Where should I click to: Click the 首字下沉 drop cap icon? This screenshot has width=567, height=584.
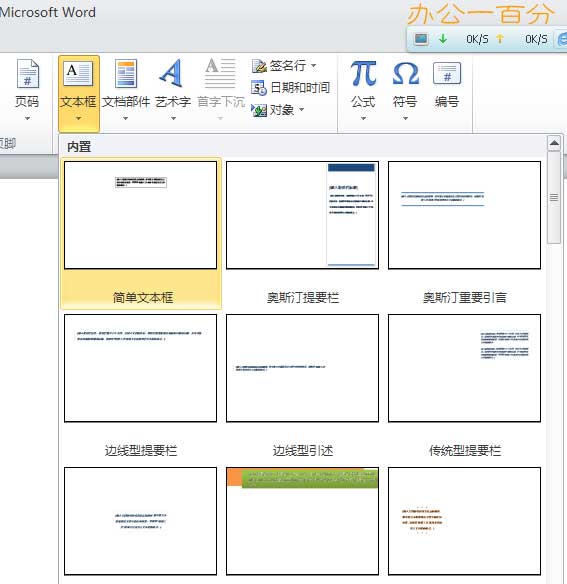pos(220,73)
